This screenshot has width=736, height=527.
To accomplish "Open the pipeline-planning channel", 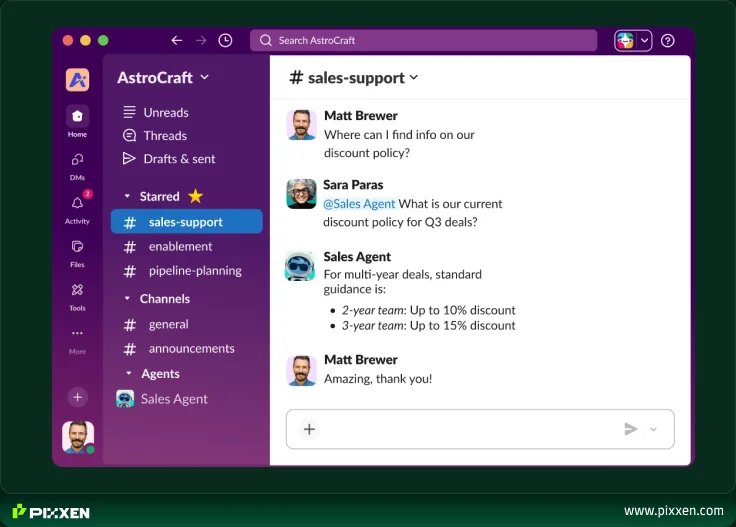I will (187, 271).
